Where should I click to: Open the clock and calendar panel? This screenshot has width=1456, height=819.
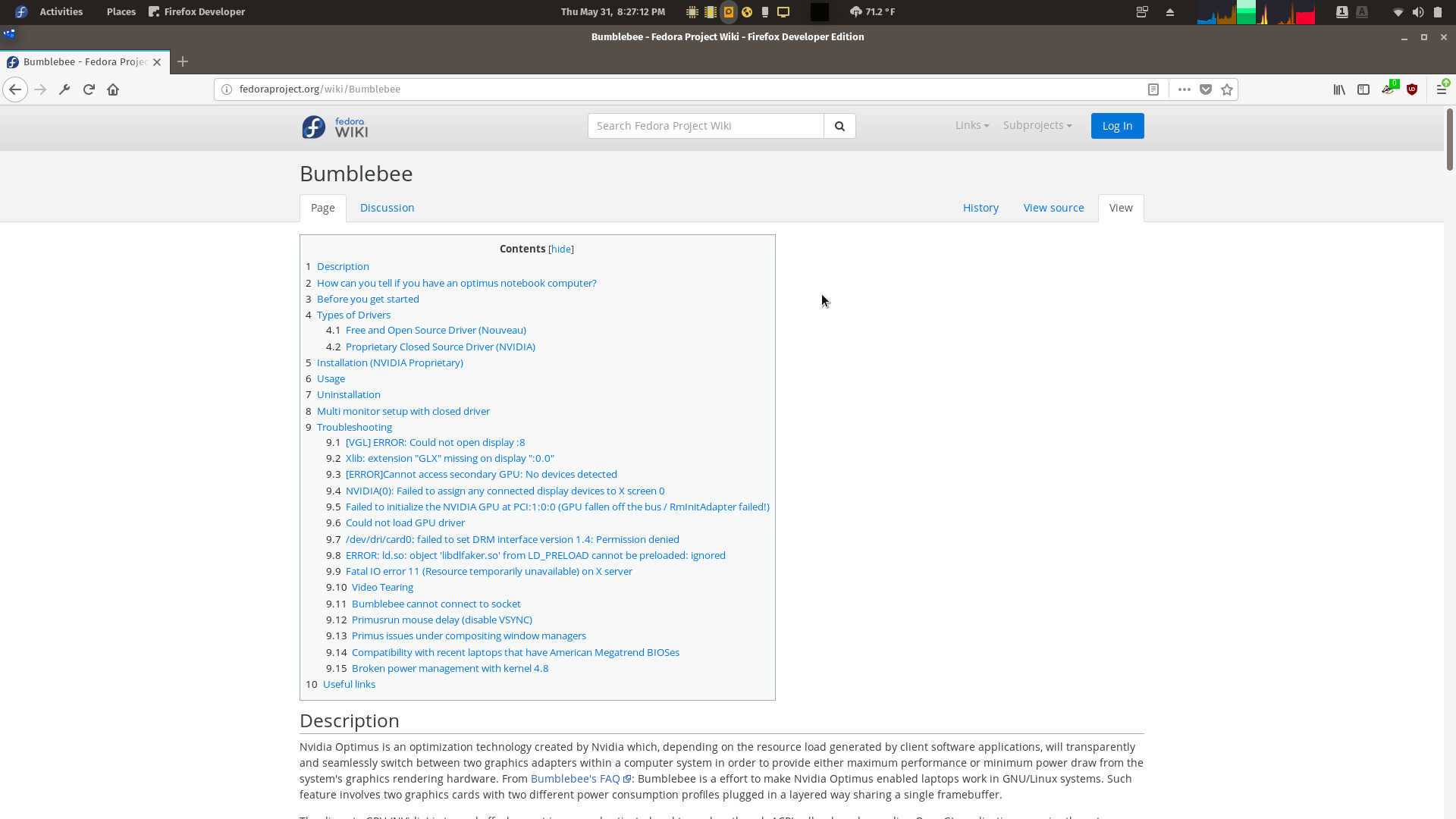[x=613, y=11]
